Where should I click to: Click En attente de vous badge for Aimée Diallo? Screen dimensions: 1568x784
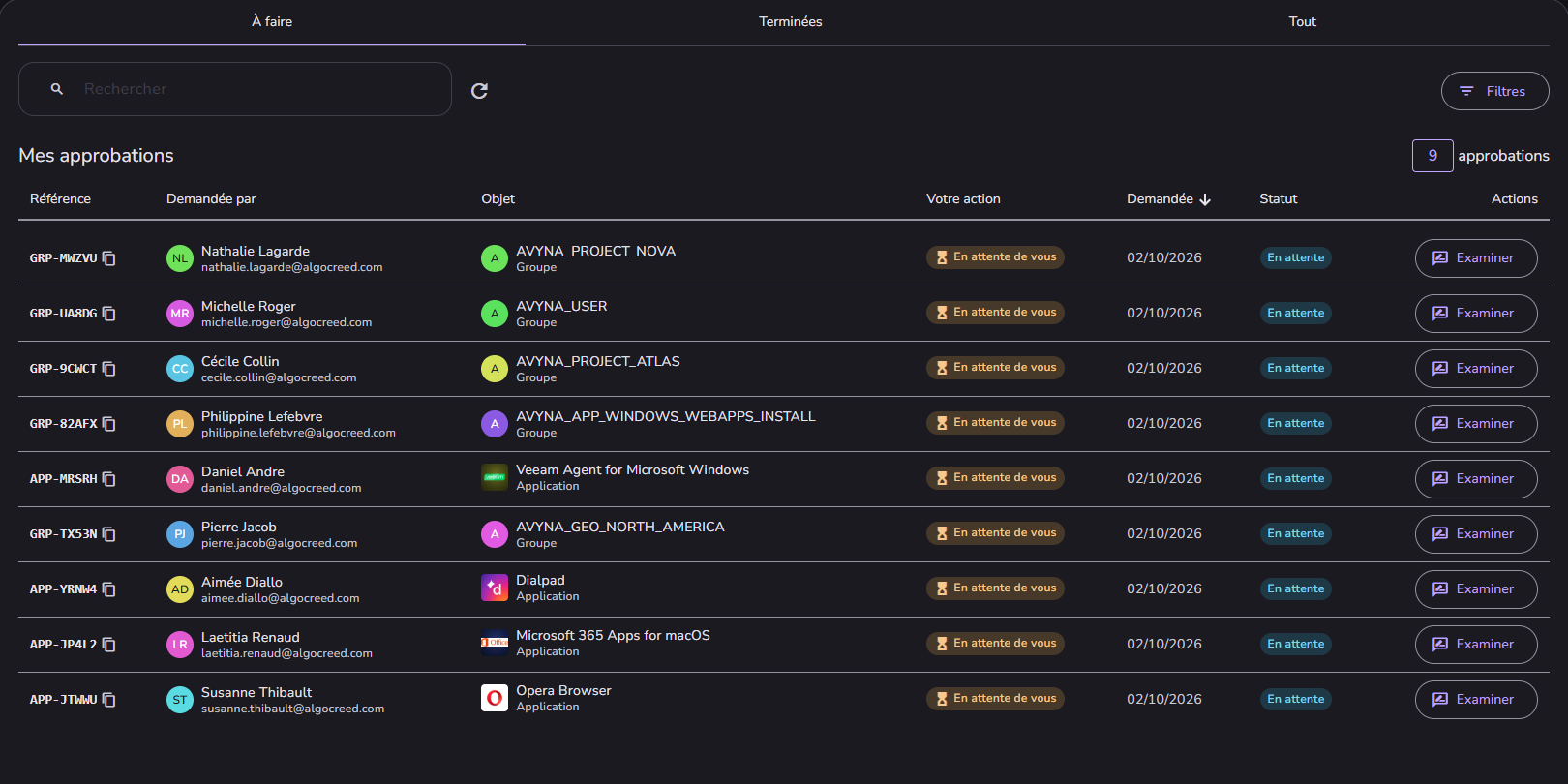click(x=995, y=588)
